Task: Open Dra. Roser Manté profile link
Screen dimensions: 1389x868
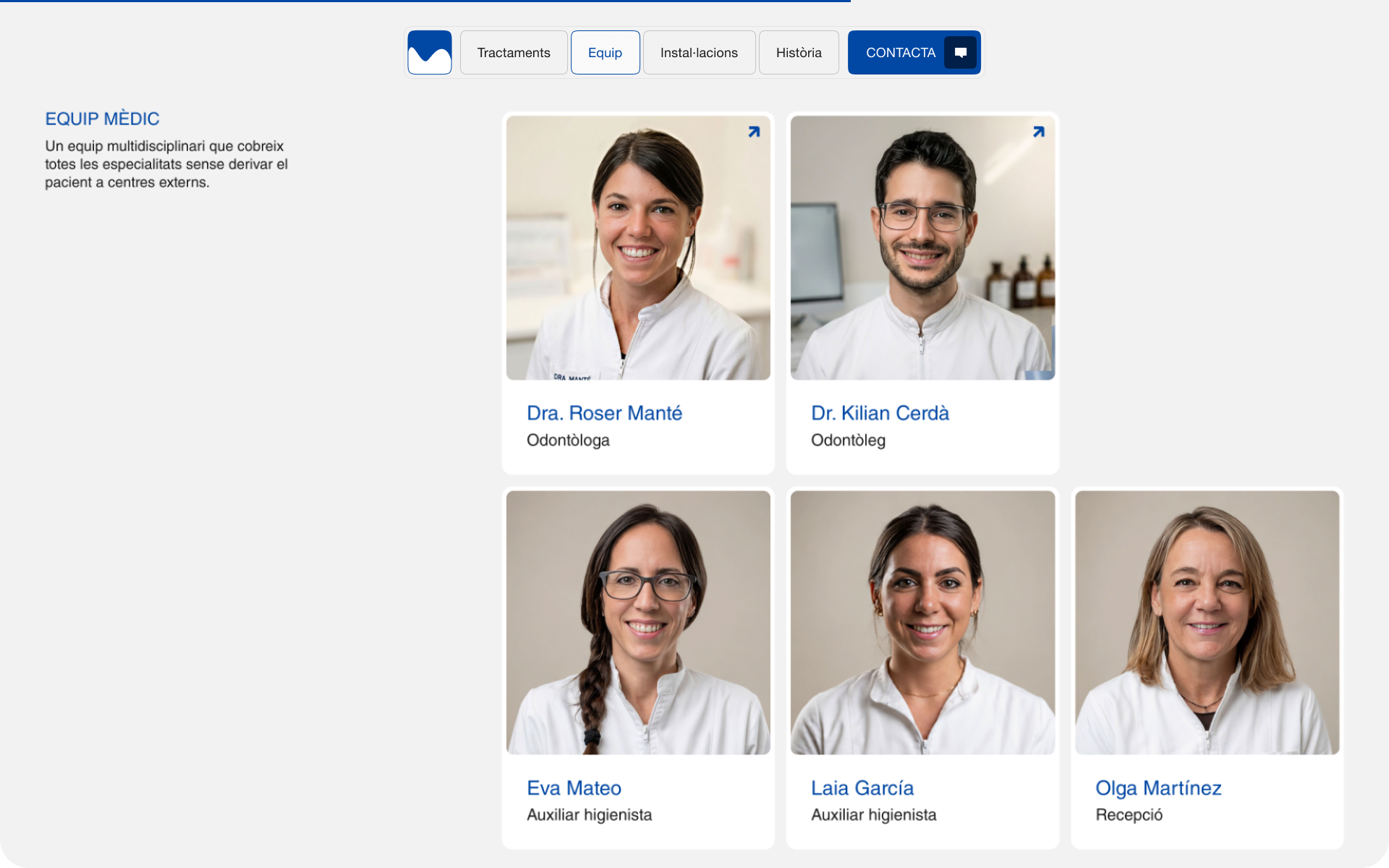Action: click(604, 413)
